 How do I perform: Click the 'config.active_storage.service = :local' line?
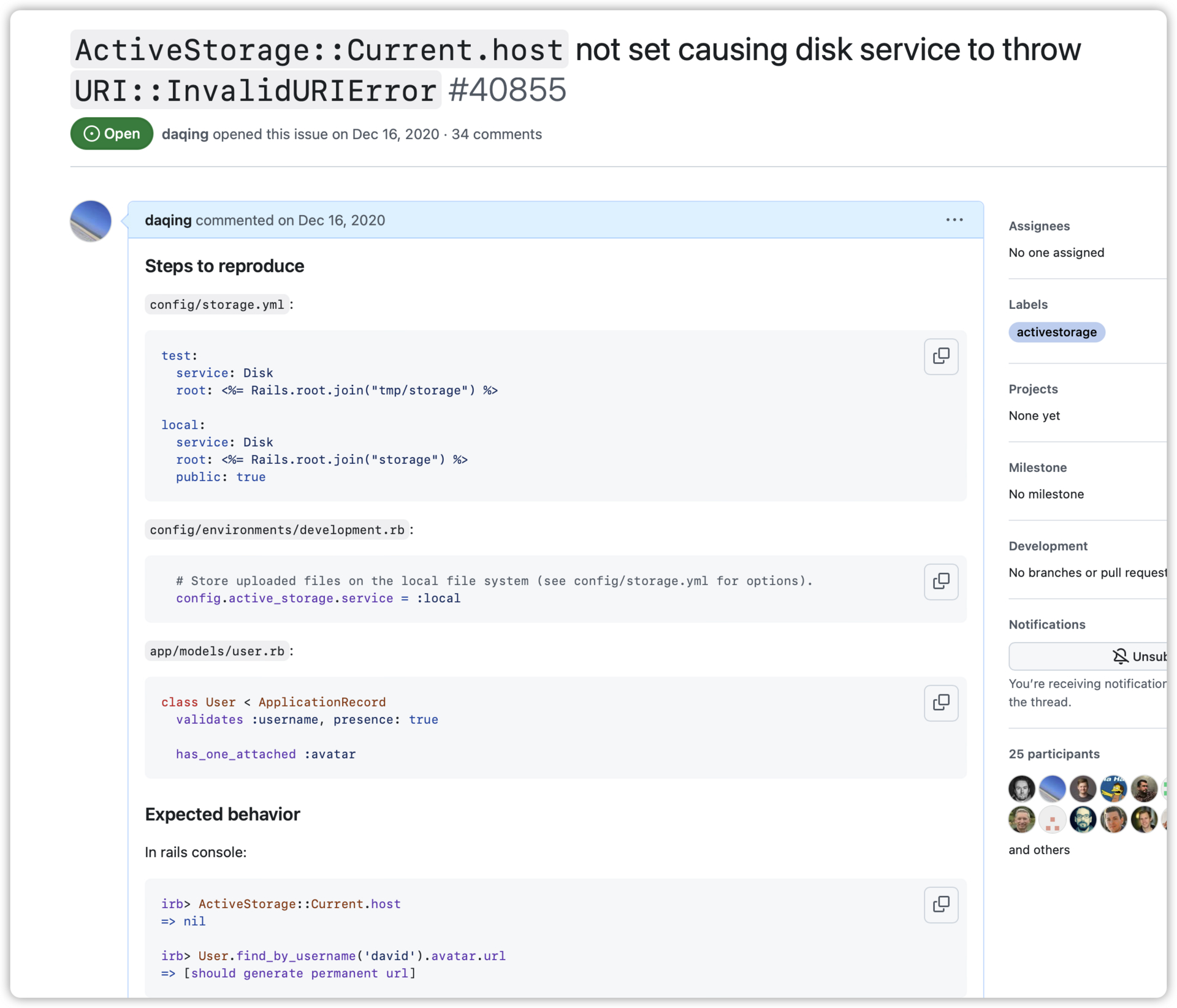pos(318,598)
